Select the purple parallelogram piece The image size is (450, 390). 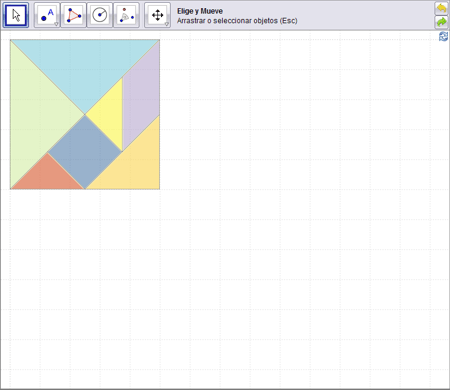[x=141, y=97]
